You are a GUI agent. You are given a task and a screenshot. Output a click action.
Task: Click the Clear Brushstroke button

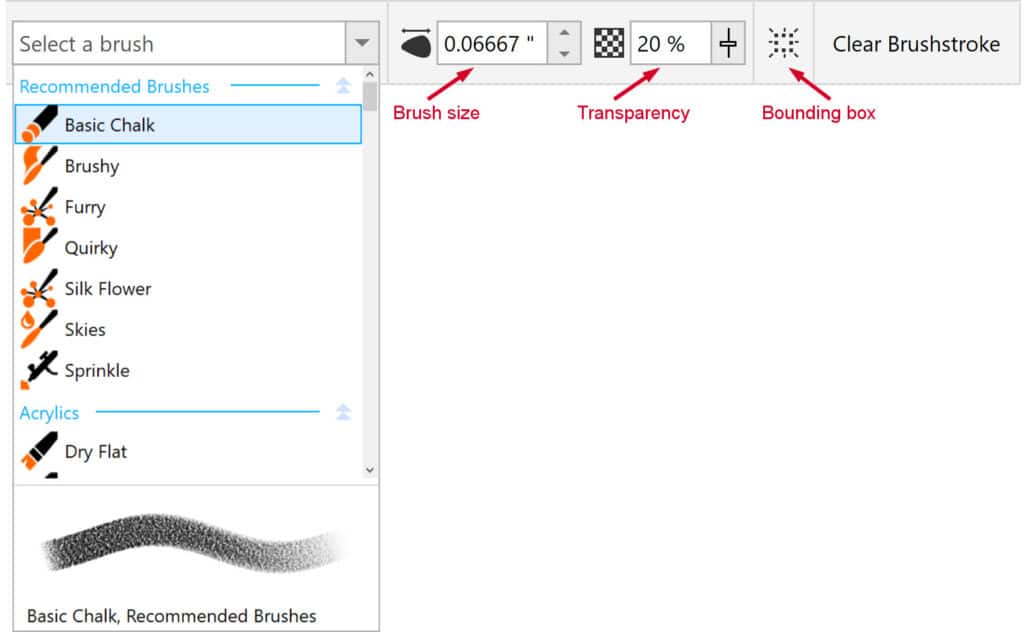coord(915,44)
